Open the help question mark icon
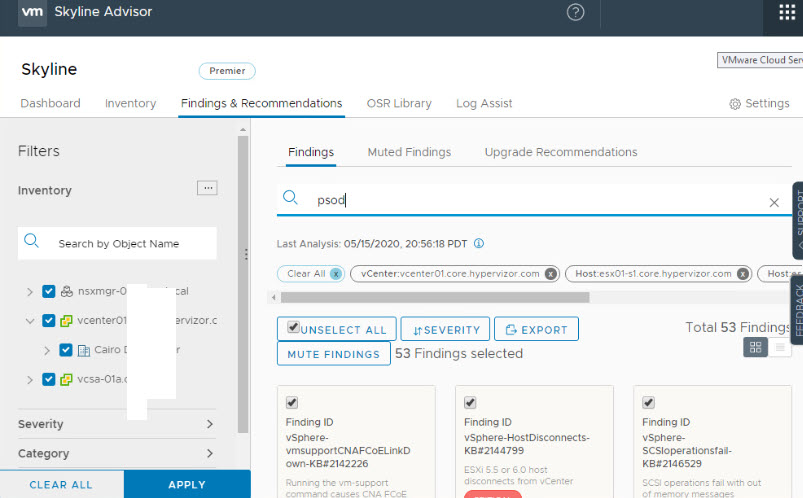The image size is (803, 498). click(575, 12)
